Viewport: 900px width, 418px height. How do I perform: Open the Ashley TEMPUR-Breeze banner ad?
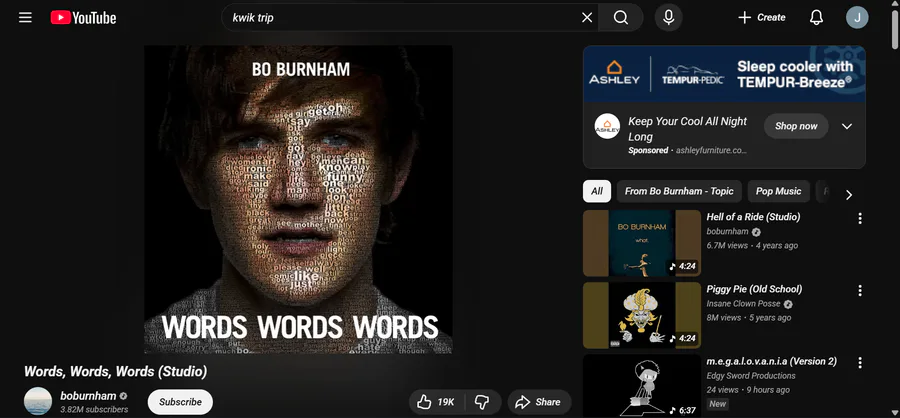click(x=724, y=74)
